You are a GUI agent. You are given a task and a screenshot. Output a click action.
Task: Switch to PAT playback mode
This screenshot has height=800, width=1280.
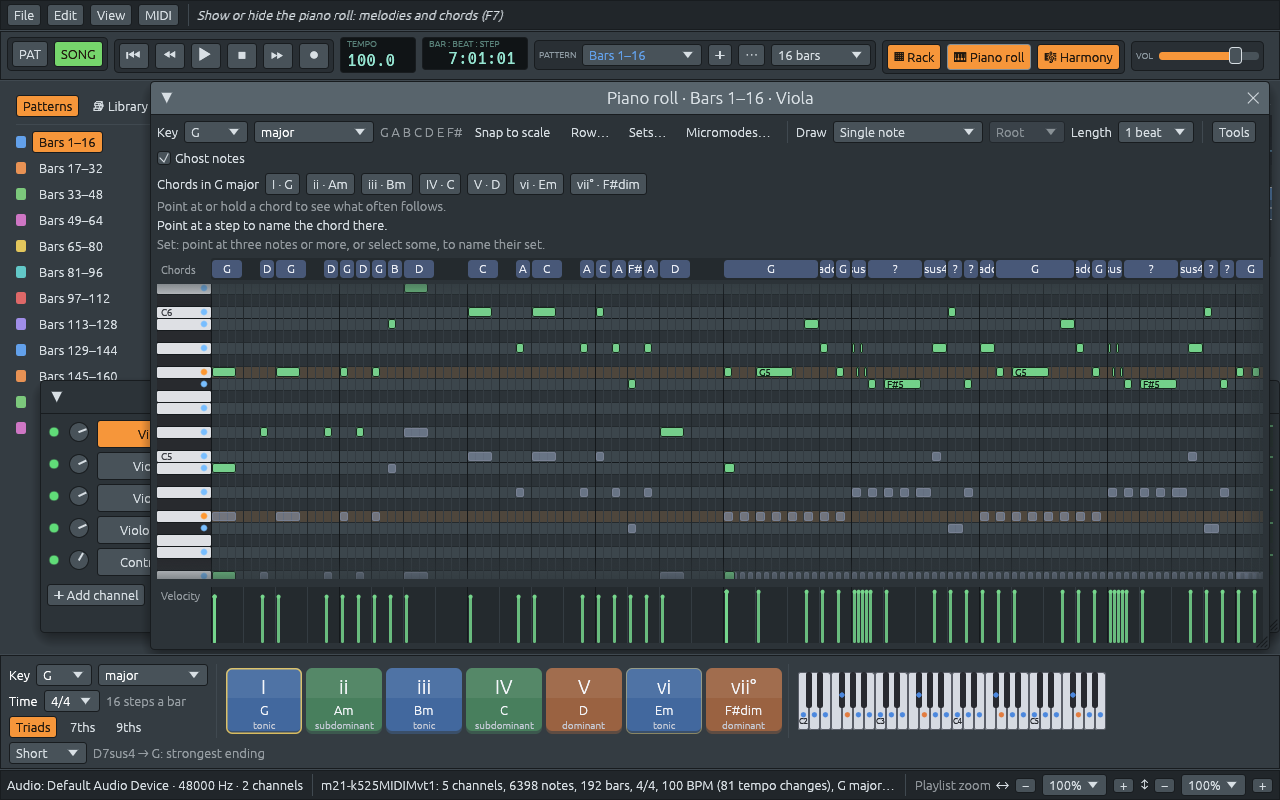click(30, 55)
